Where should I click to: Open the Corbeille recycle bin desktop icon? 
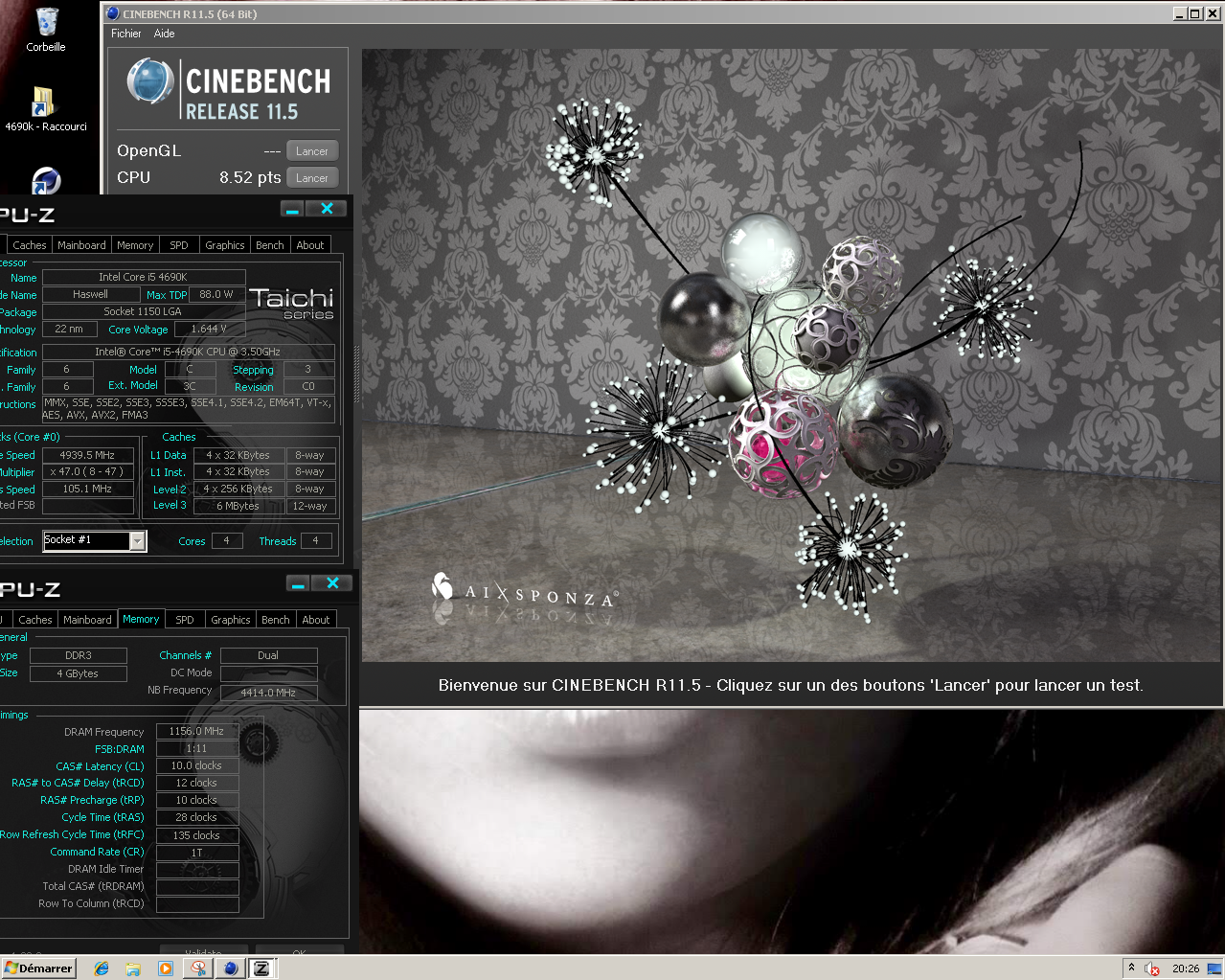(x=46, y=29)
